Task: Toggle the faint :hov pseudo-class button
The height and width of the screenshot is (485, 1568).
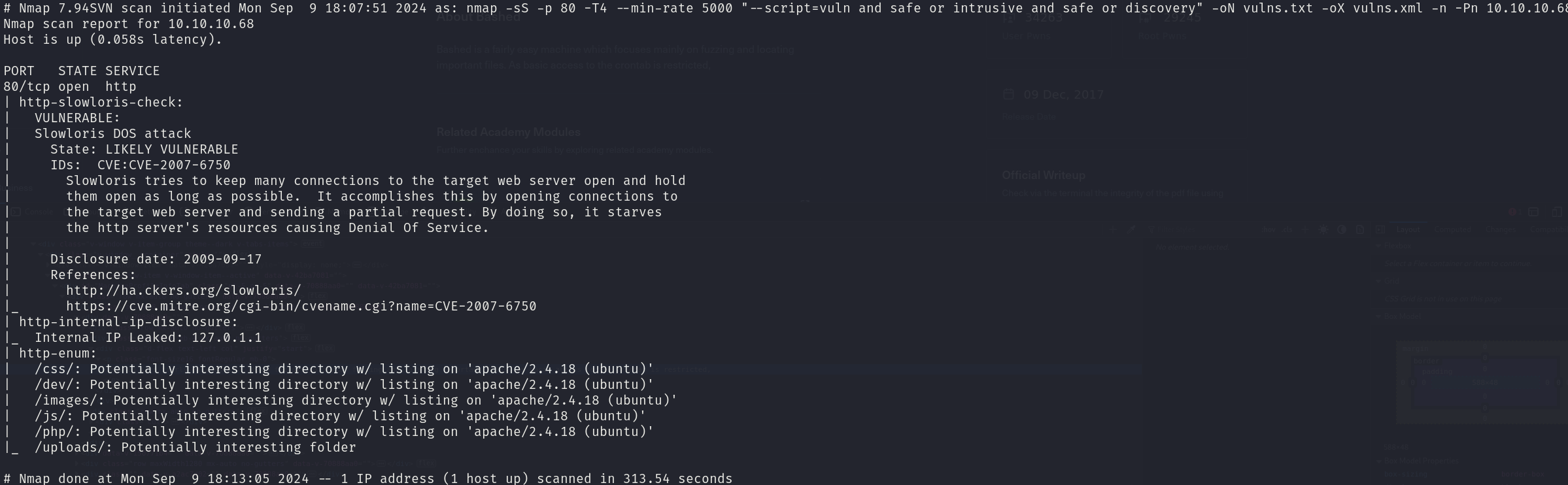Action: (1269, 229)
